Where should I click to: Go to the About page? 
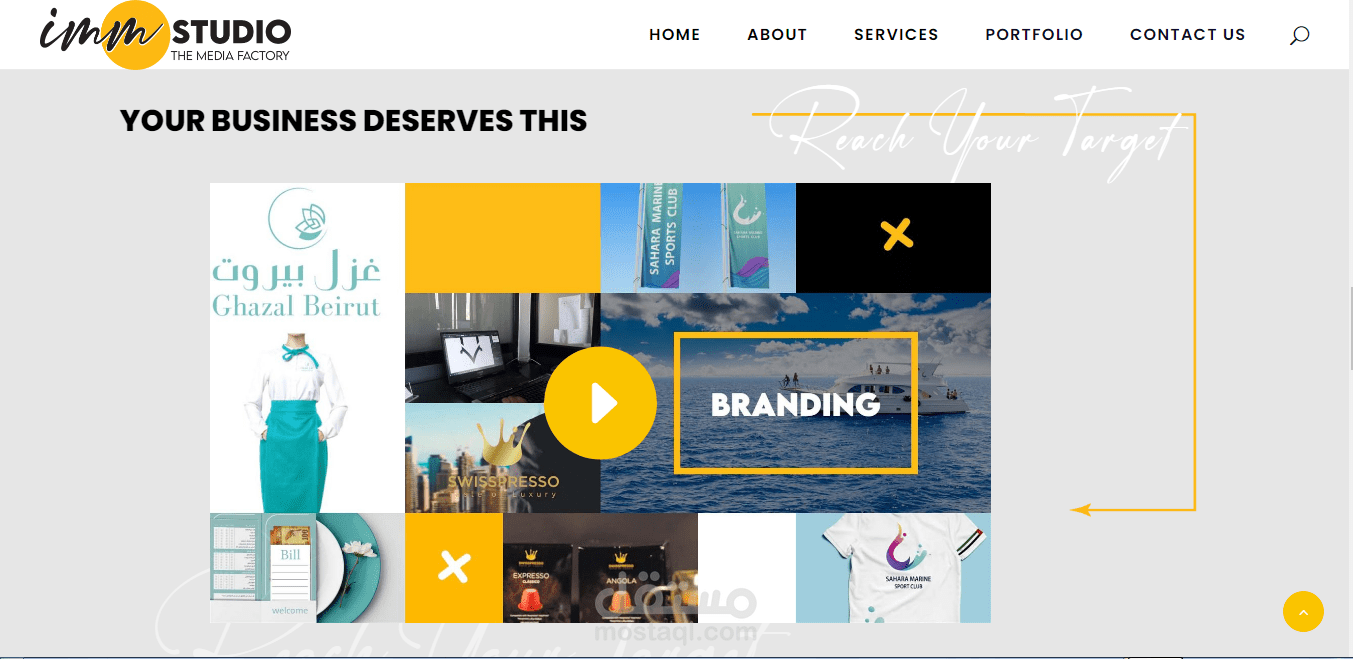coord(777,35)
